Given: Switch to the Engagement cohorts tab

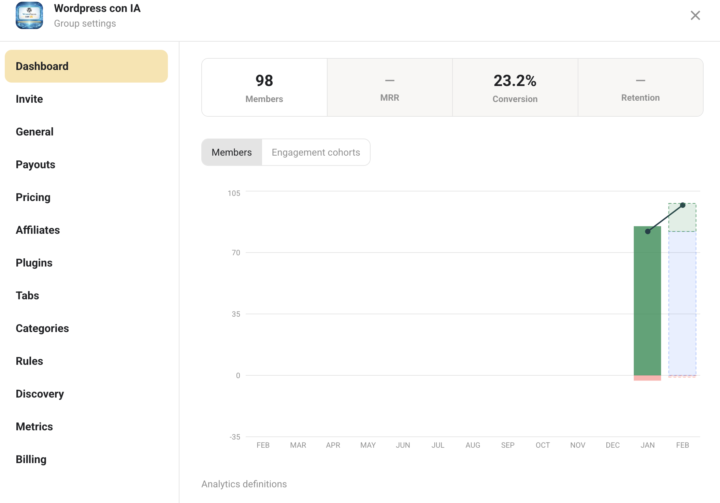Looking at the screenshot, I should (x=315, y=152).
